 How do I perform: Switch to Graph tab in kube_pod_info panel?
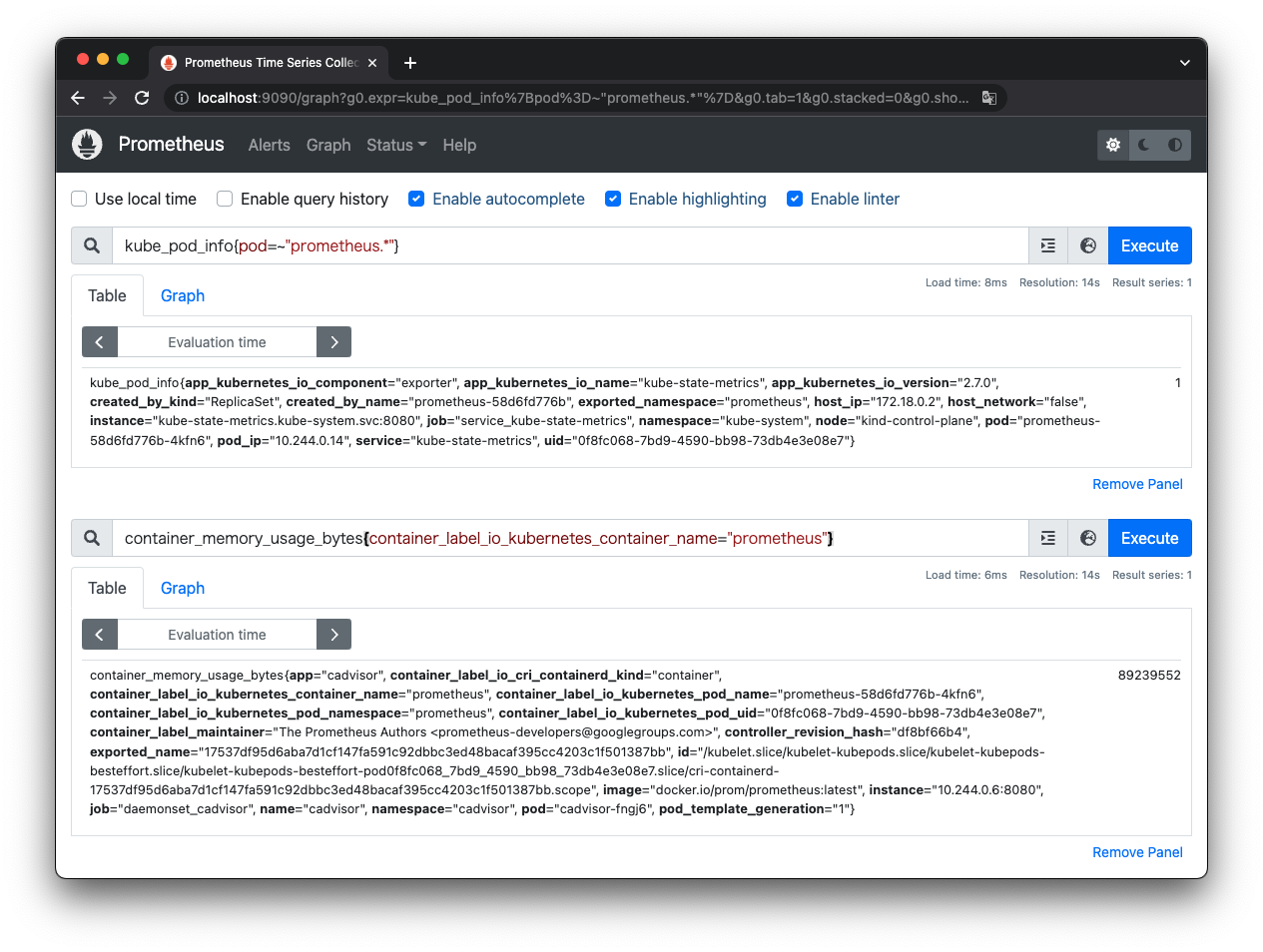(x=183, y=295)
